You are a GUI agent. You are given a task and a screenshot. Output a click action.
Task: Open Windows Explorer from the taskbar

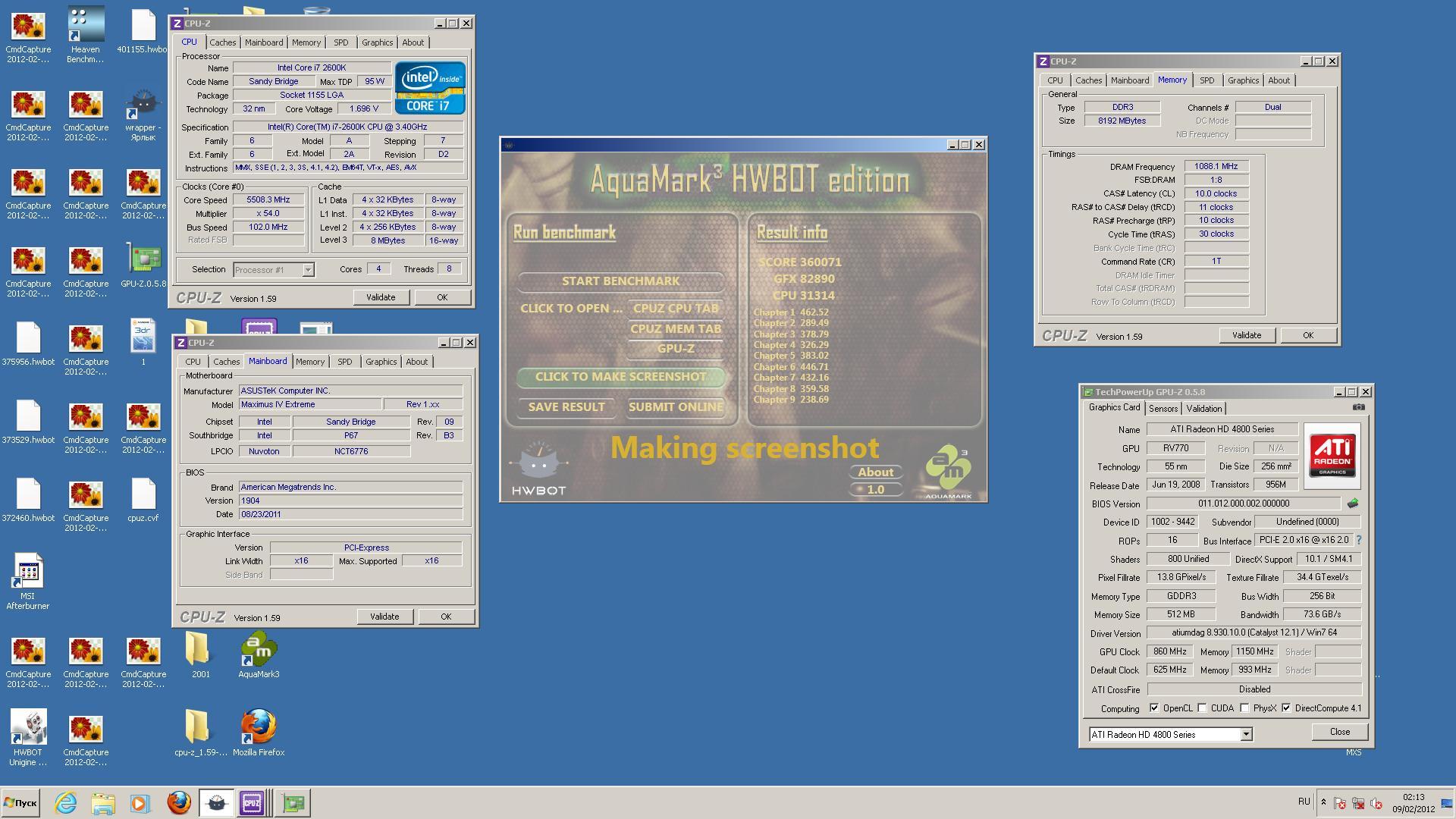point(103,802)
